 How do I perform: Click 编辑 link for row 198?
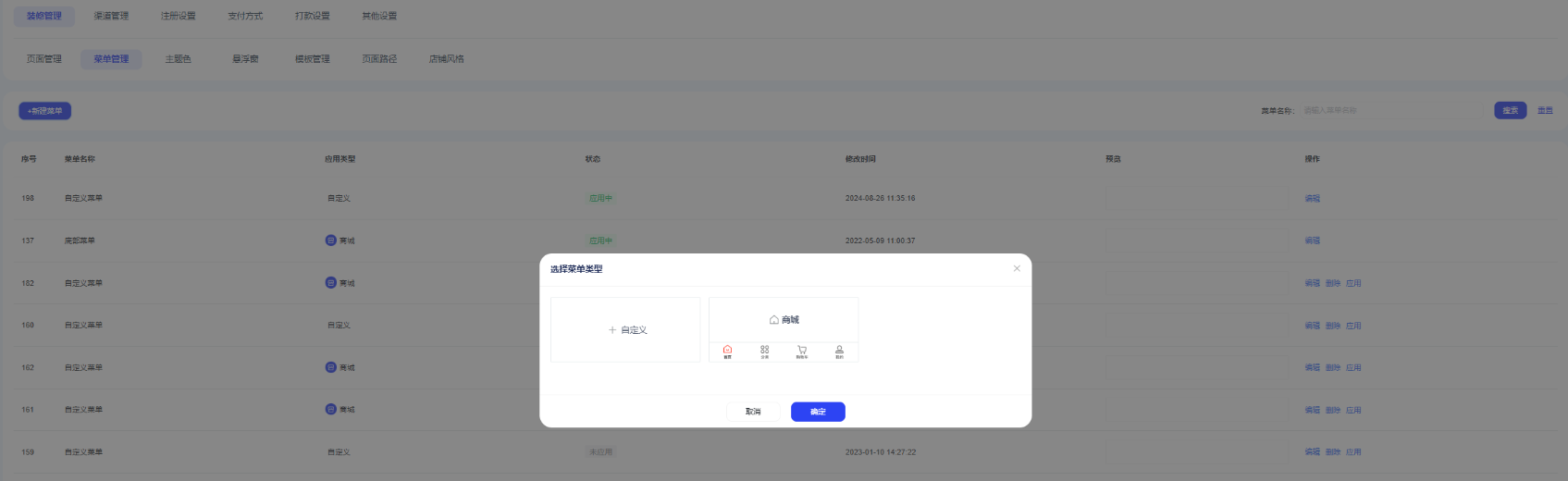coord(1312,198)
